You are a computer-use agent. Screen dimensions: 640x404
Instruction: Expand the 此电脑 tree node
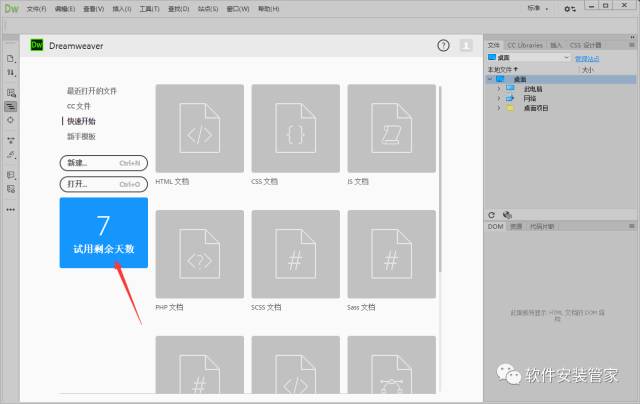tap(498, 88)
